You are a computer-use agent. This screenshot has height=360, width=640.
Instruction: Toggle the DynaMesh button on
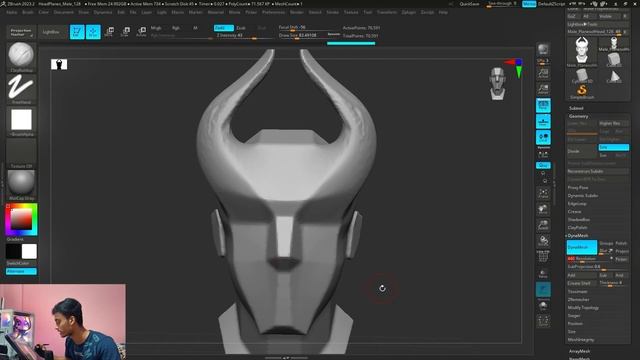click(x=582, y=247)
